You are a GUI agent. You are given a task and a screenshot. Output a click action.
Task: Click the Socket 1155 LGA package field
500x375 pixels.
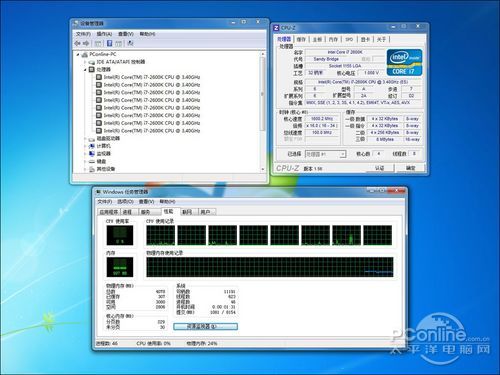[345, 66]
